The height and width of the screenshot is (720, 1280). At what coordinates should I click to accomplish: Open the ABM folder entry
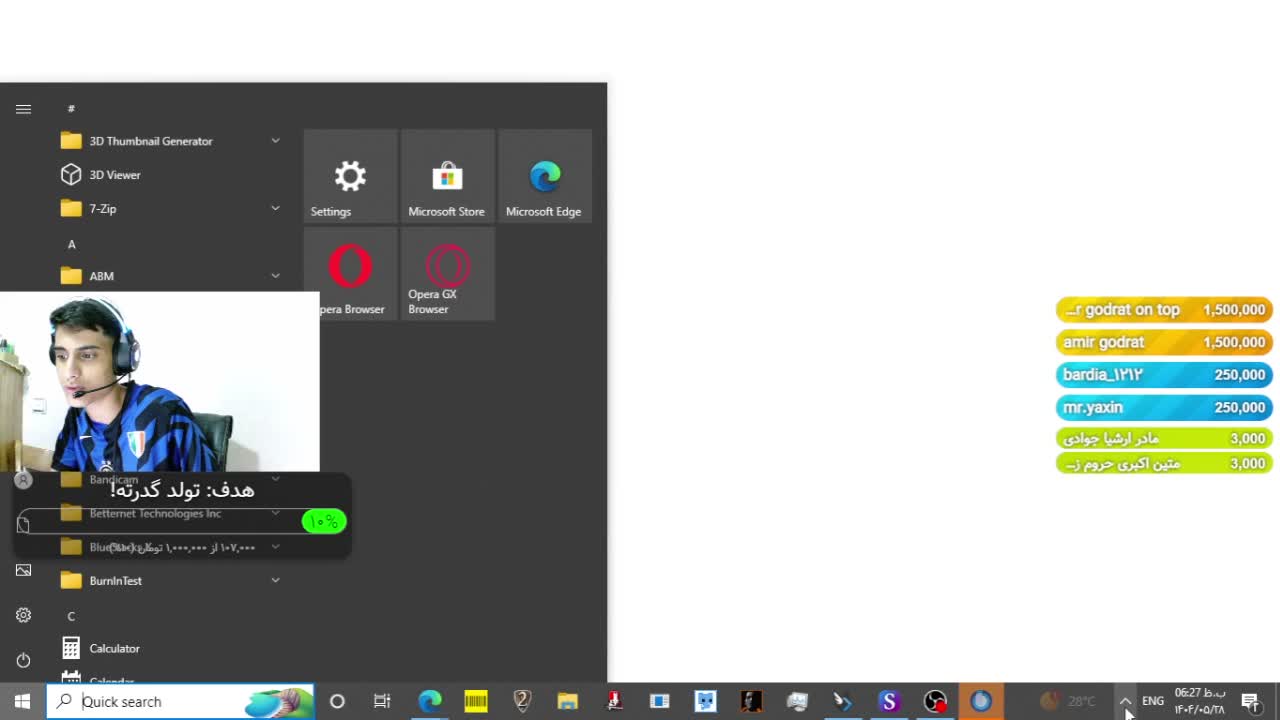(170, 276)
